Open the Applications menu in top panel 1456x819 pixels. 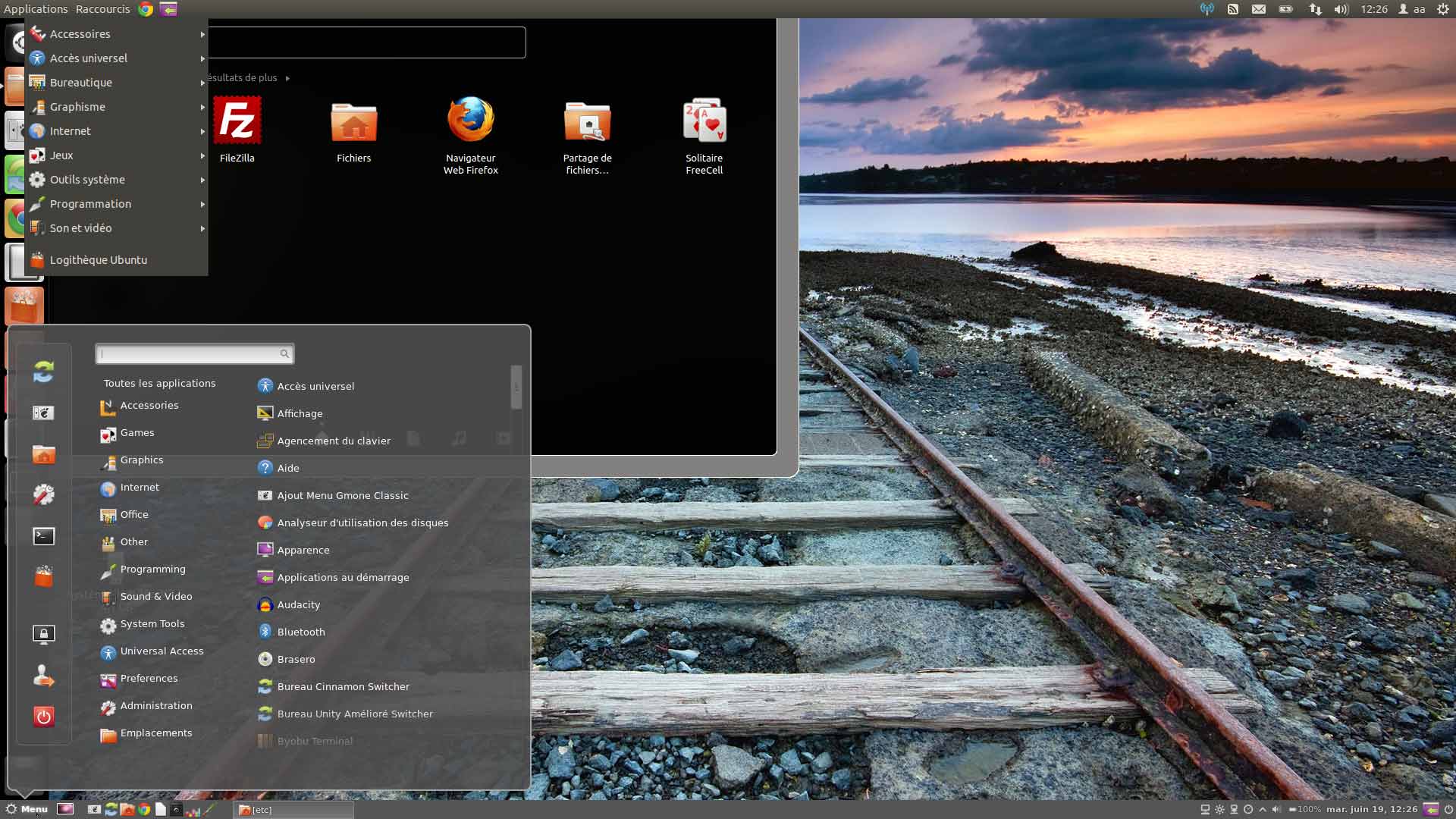click(x=36, y=9)
